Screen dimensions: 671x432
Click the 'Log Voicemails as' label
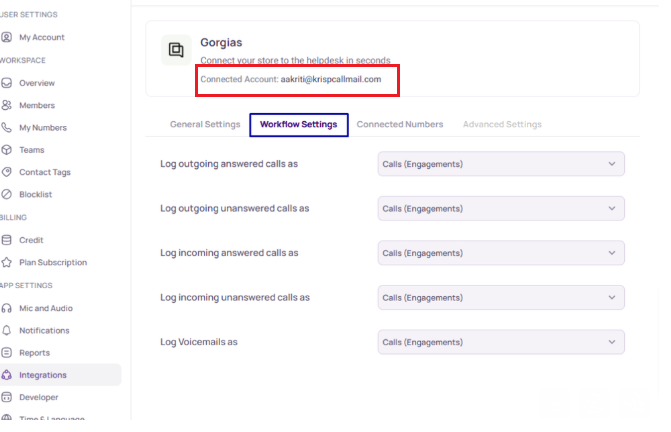tap(199, 342)
